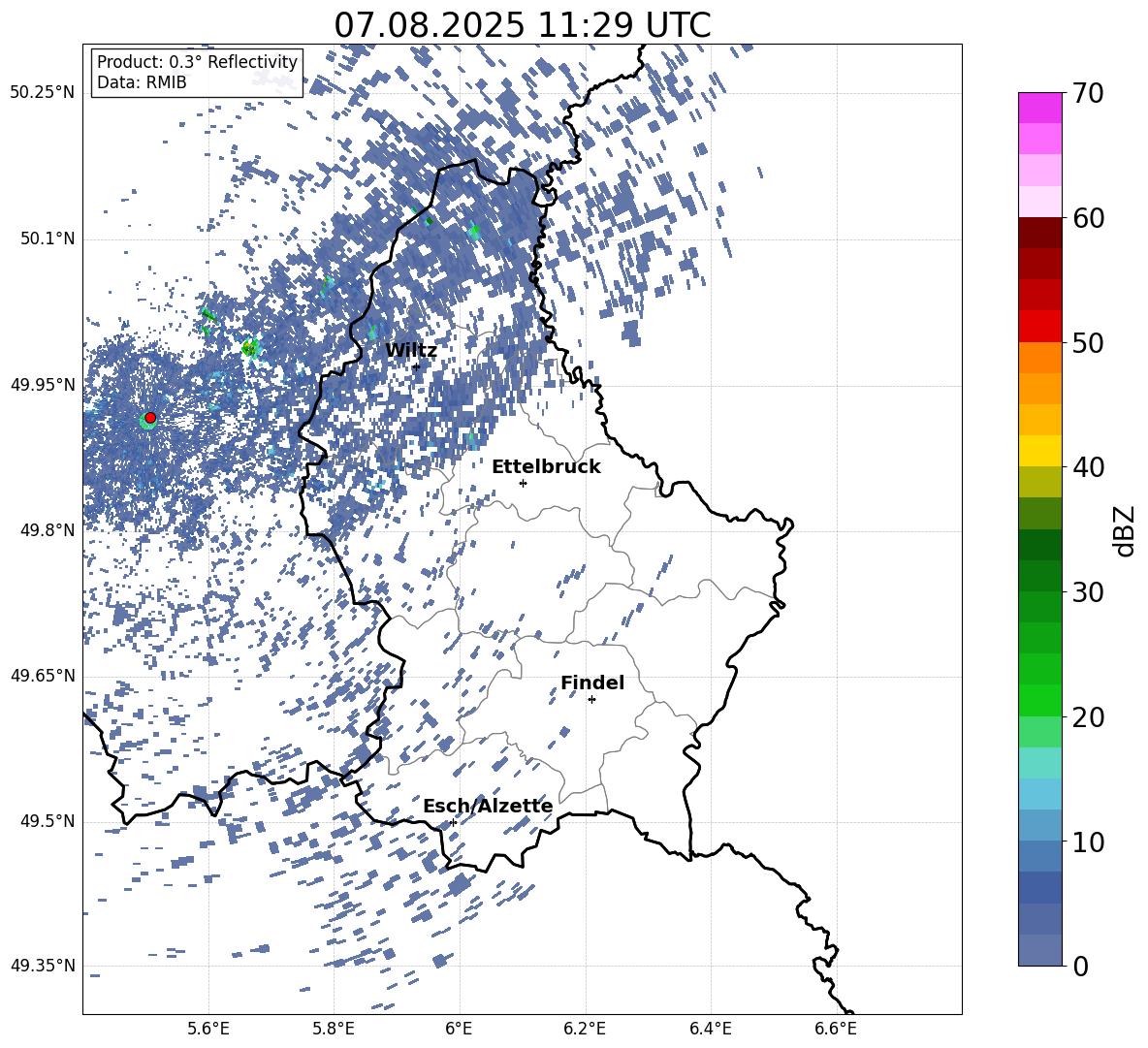Click the colorbar tick value 70
1148x1048 pixels.
pyautogui.click(x=1089, y=94)
